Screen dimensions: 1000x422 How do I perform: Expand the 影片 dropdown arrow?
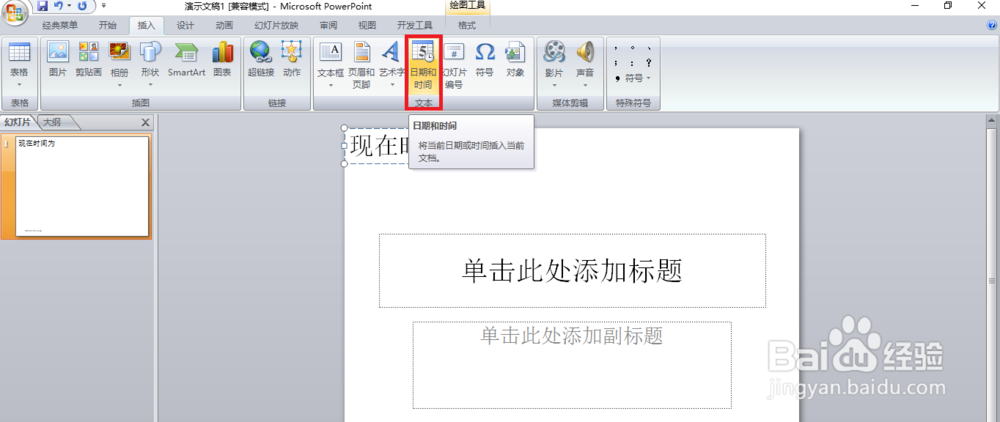click(554, 84)
